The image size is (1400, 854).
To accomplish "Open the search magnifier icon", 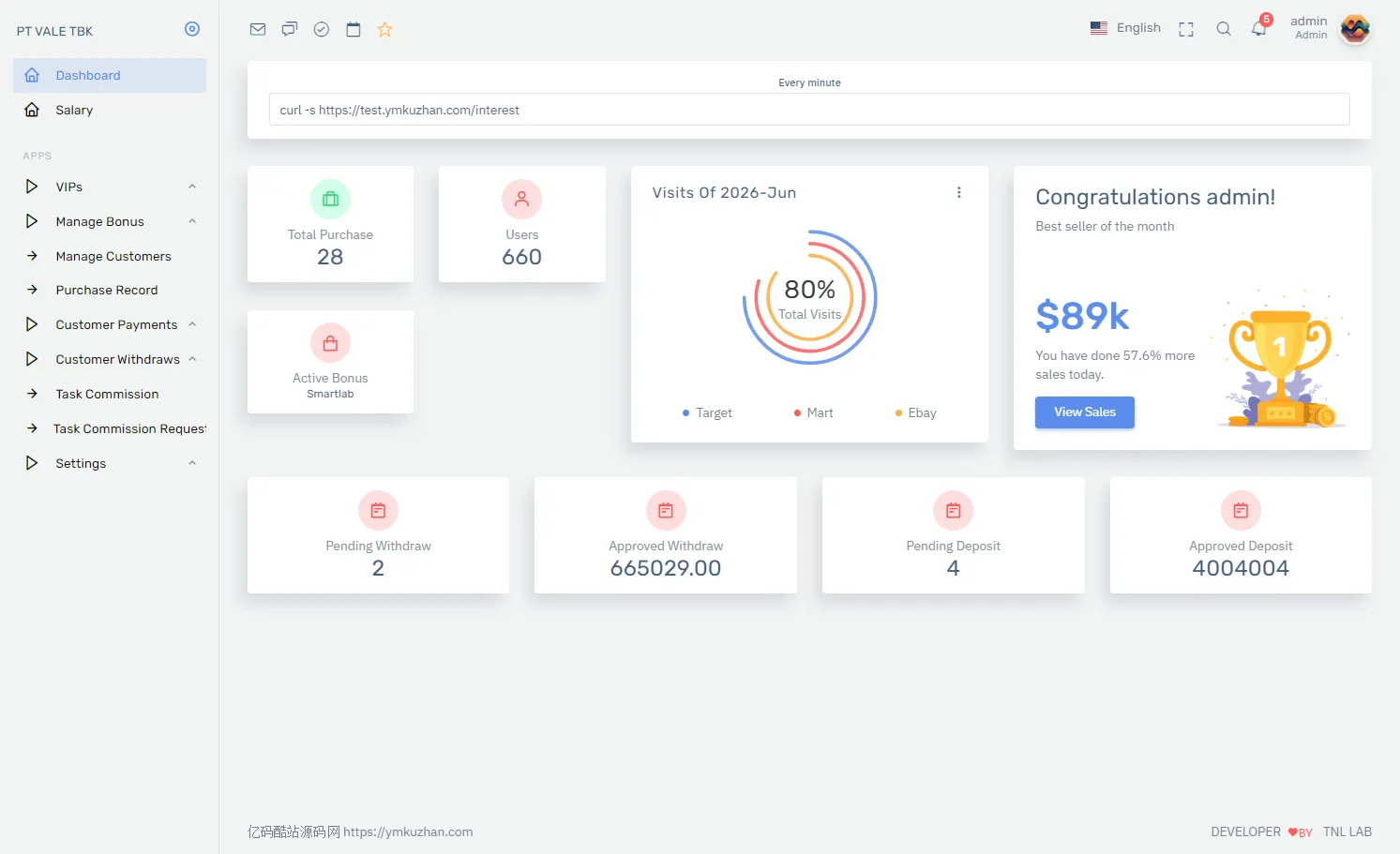I will click(x=1224, y=29).
